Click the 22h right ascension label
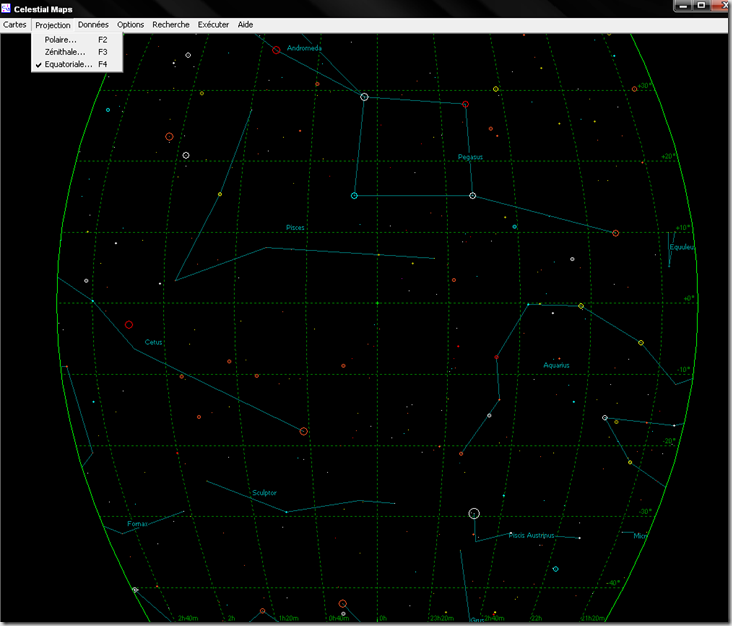 [536, 618]
